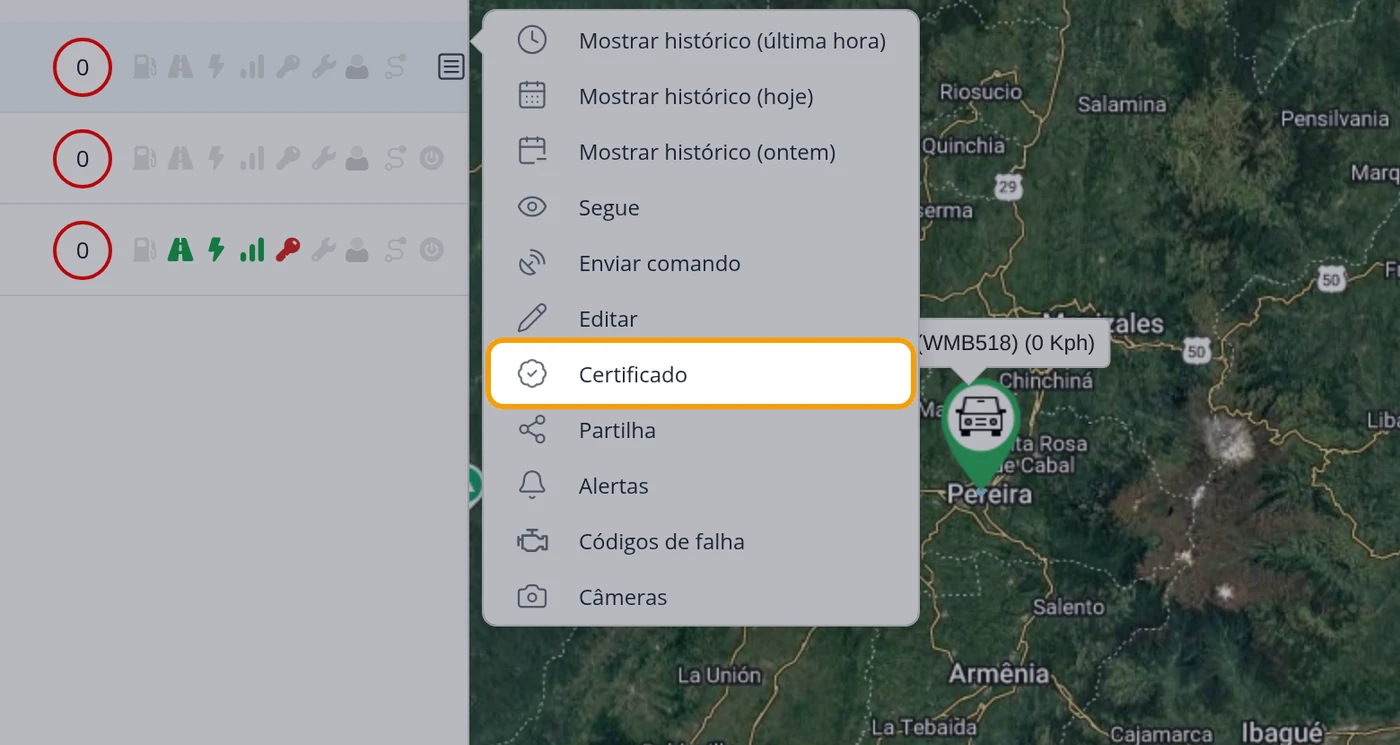1400x745 pixels.
Task: Click the camera icon for Câmeras
Action: (x=532, y=597)
